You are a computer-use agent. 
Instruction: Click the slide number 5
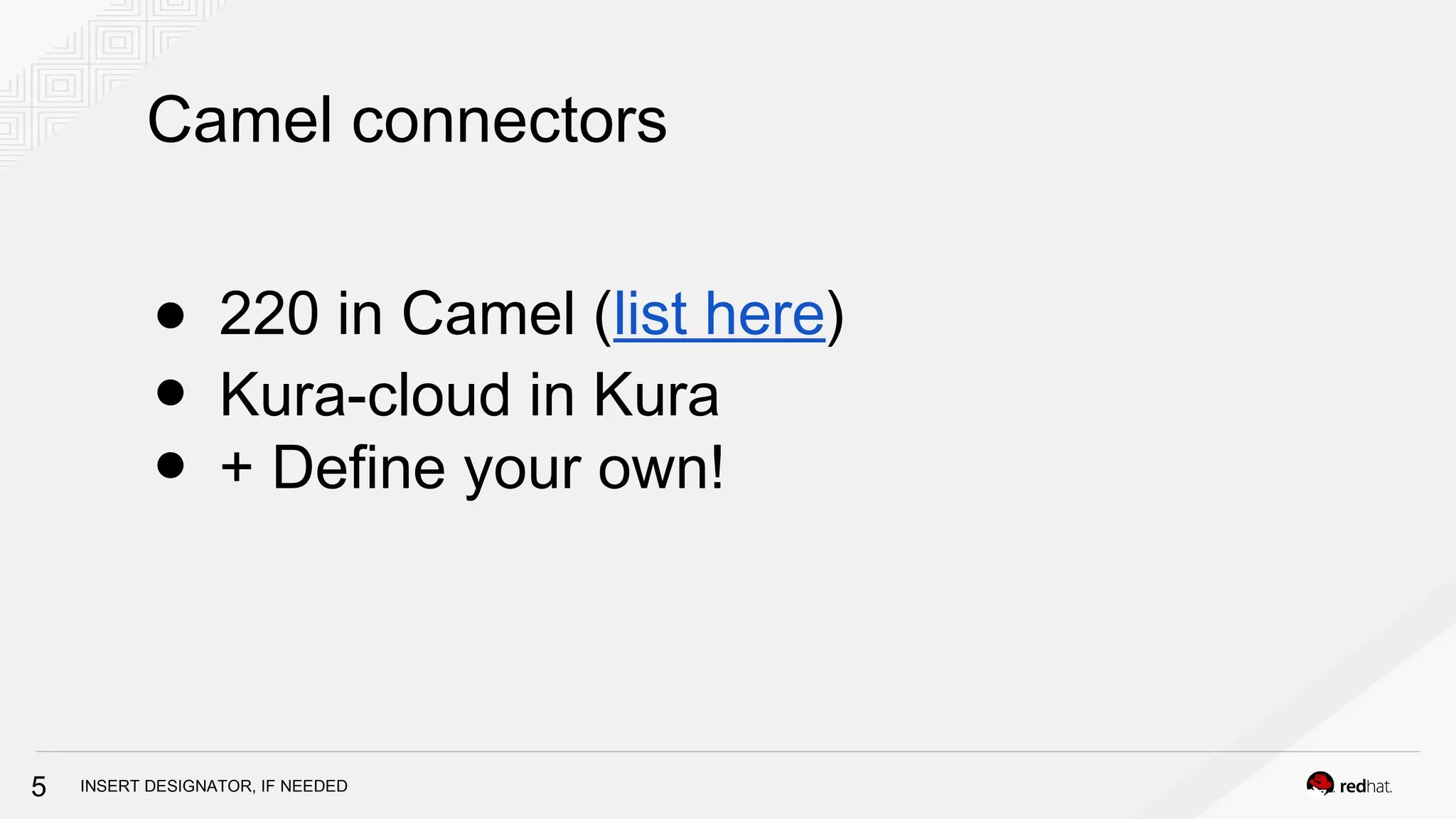(x=38, y=786)
